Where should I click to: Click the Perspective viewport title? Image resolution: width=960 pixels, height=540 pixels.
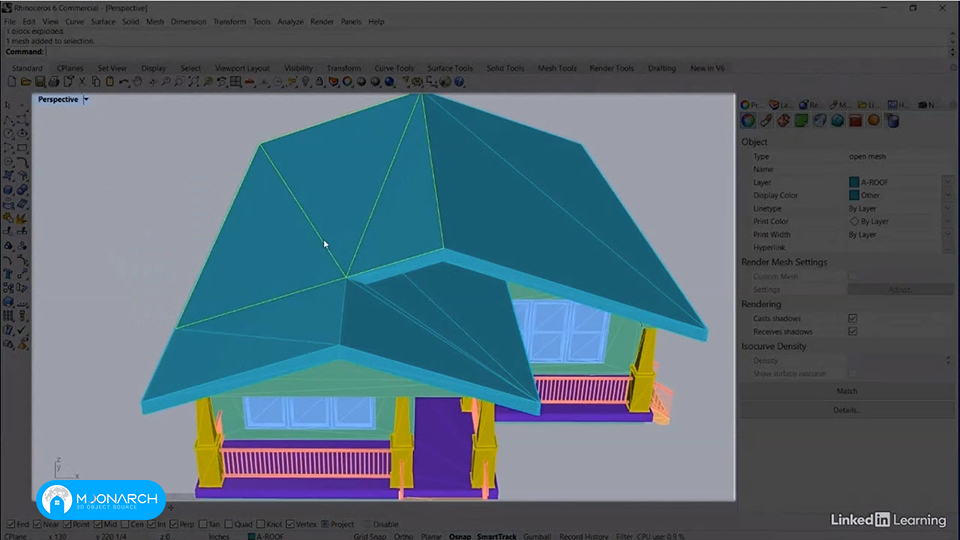58,99
